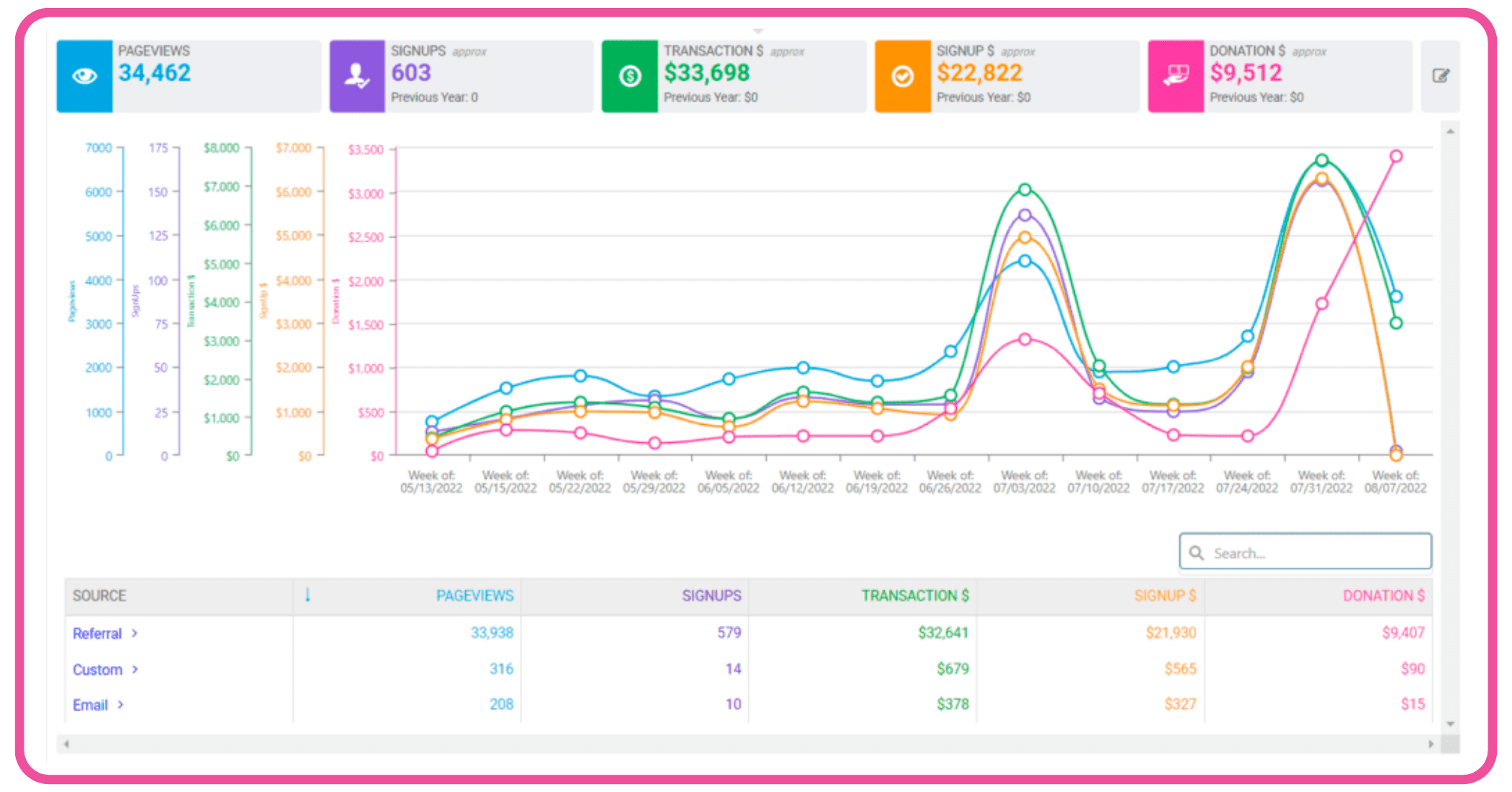The height and width of the screenshot is (792, 1512).
Task: Click the sort arrow in the Pageviews column
Action: (x=310, y=596)
